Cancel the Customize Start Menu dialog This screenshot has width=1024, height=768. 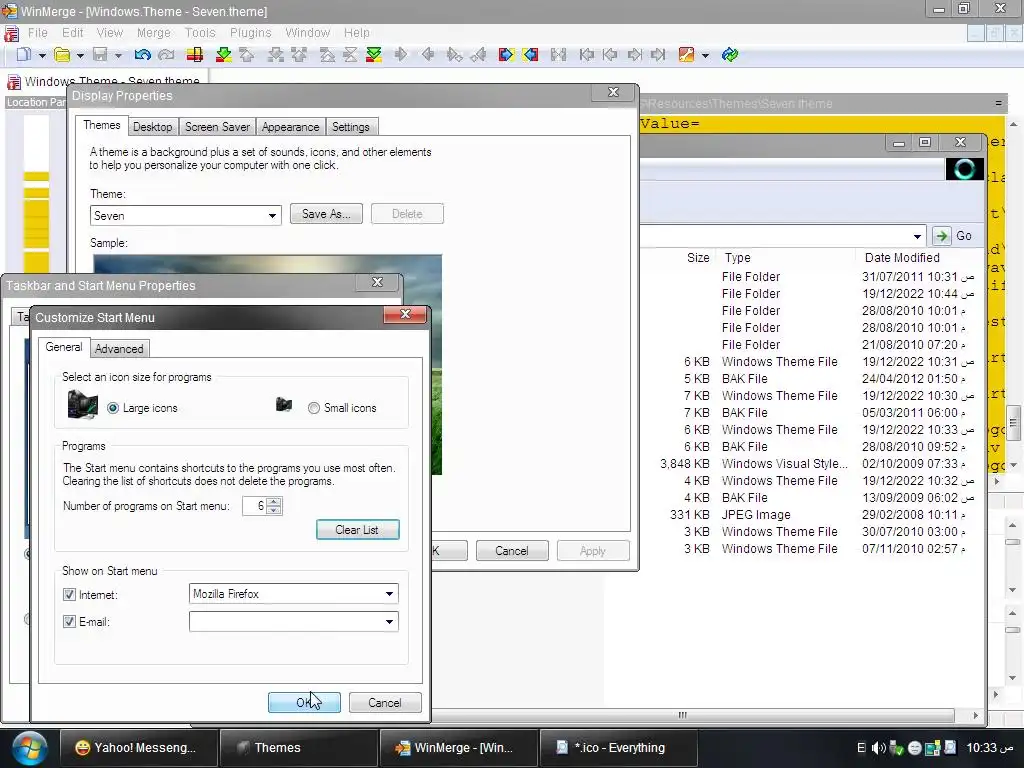coord(385,703)
